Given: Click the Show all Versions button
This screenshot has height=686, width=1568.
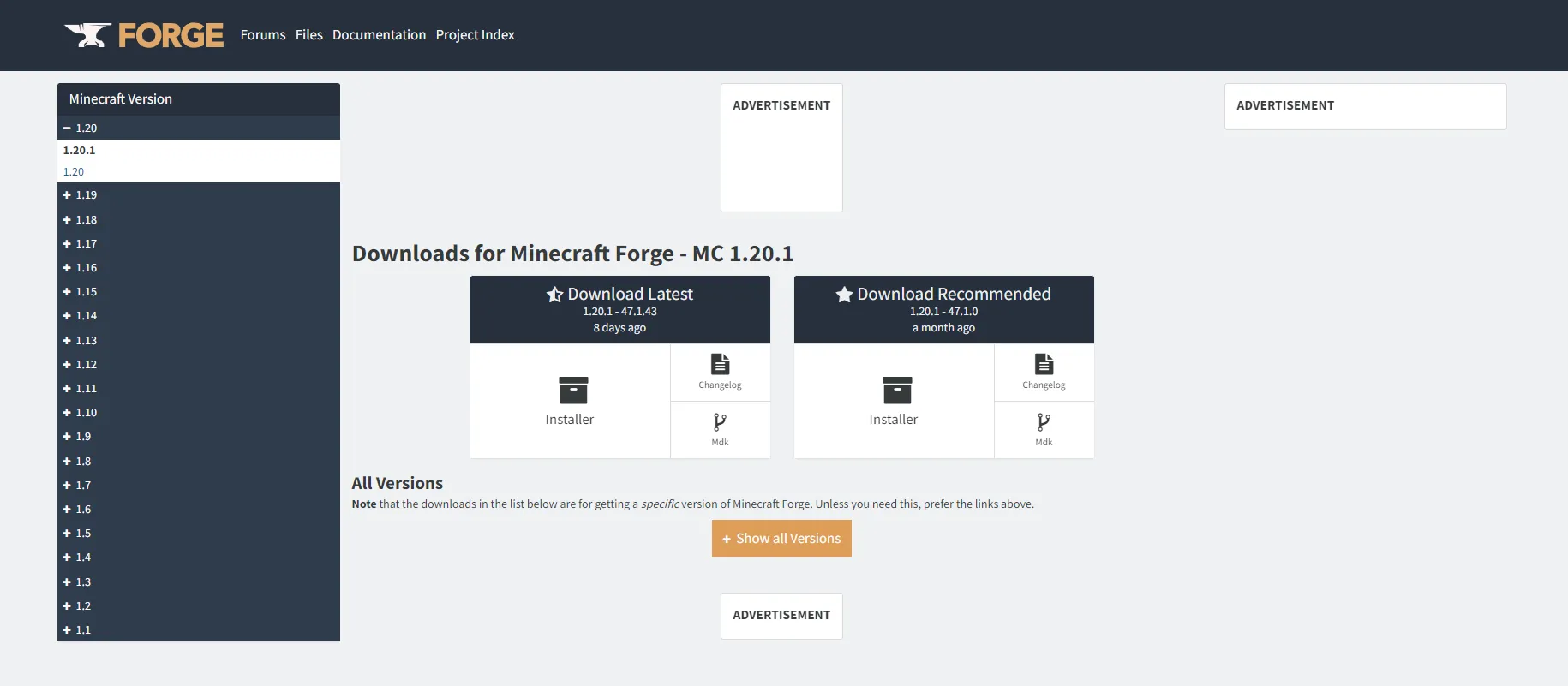Looking at the screenshot, I should pos(781,539).
